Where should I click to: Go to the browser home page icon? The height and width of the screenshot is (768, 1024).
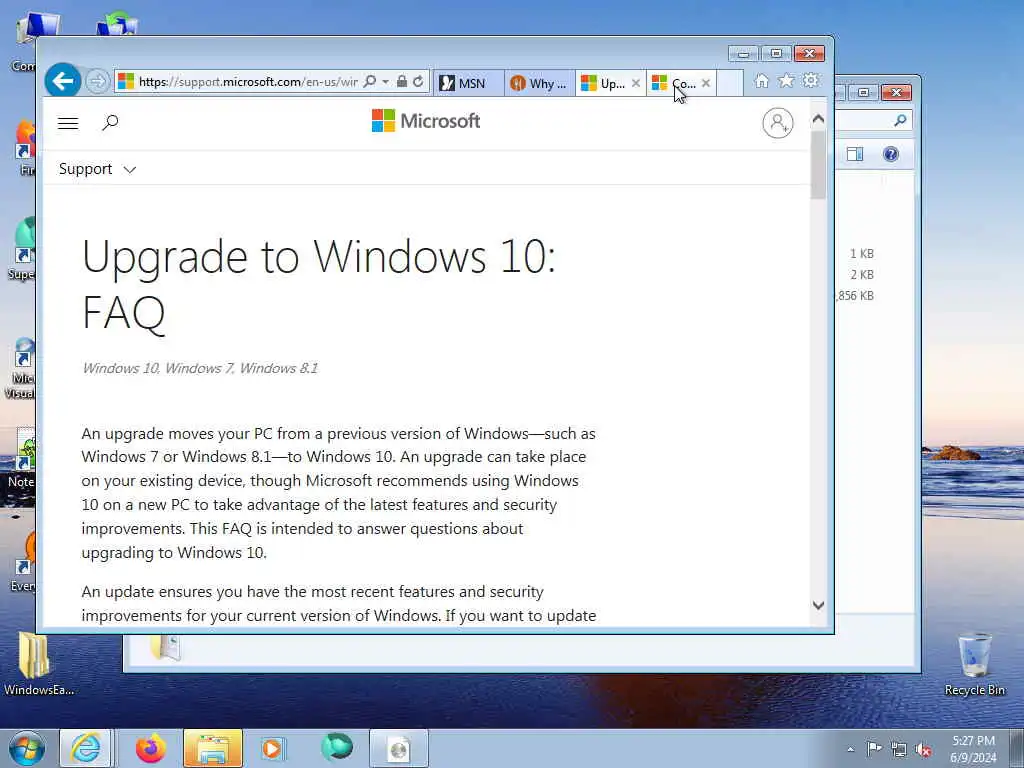tap(761, 81)
